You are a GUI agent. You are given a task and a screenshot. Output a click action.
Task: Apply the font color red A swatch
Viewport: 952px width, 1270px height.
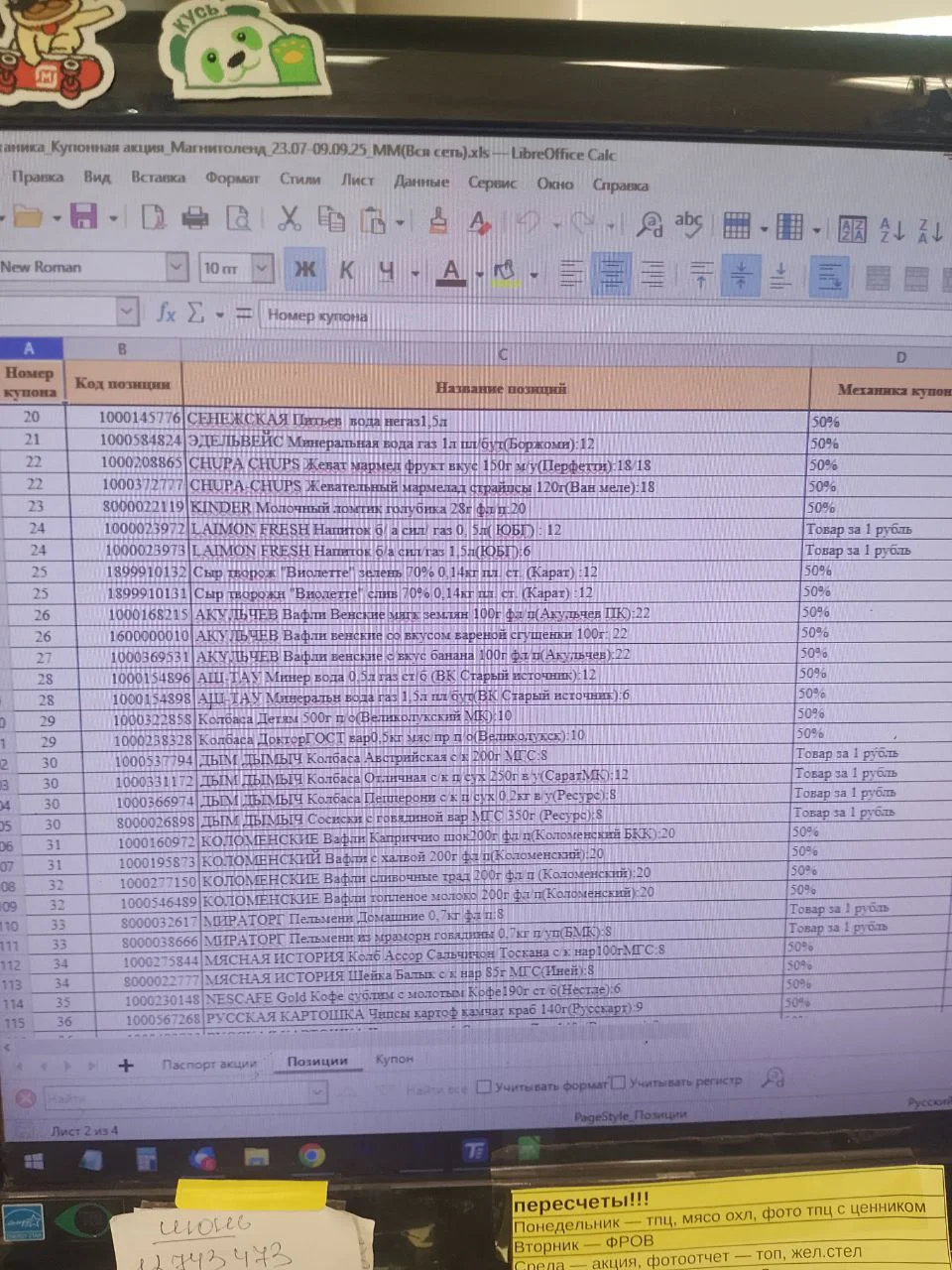click(451, 271)
